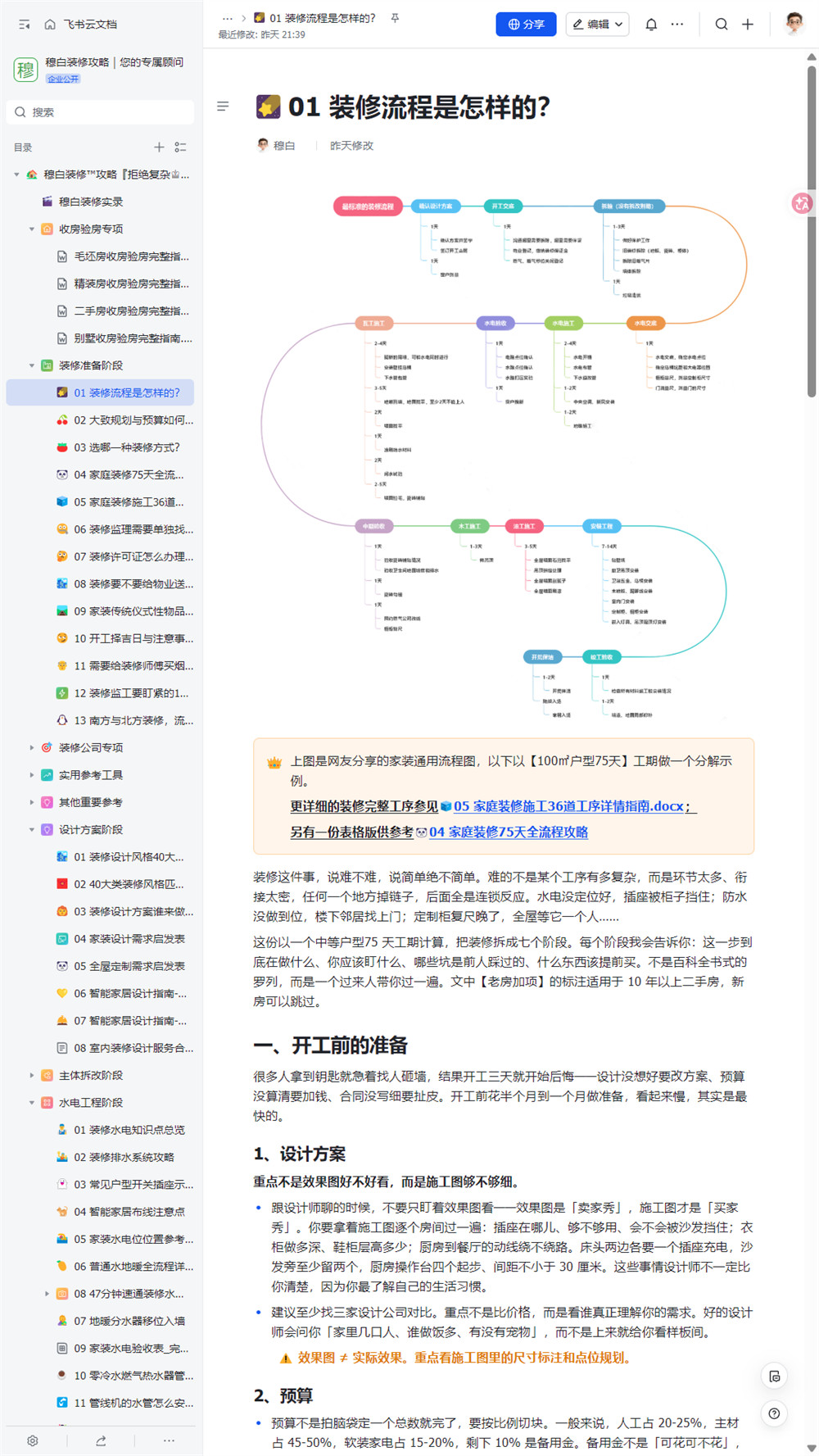Toggle the document outline icon

(x=223, y=107)
